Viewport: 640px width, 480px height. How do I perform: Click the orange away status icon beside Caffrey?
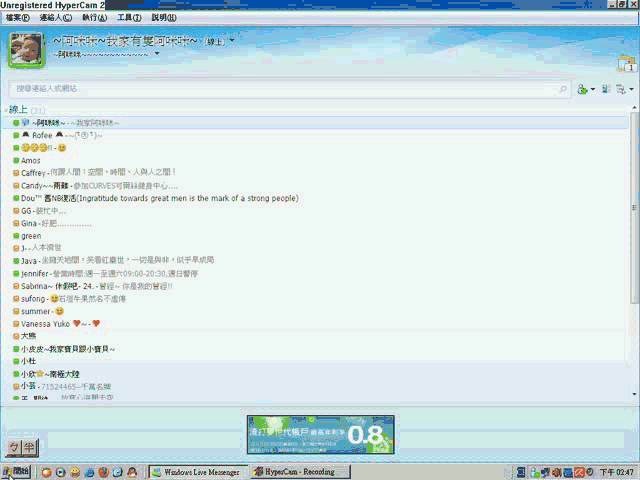(16, 173)
